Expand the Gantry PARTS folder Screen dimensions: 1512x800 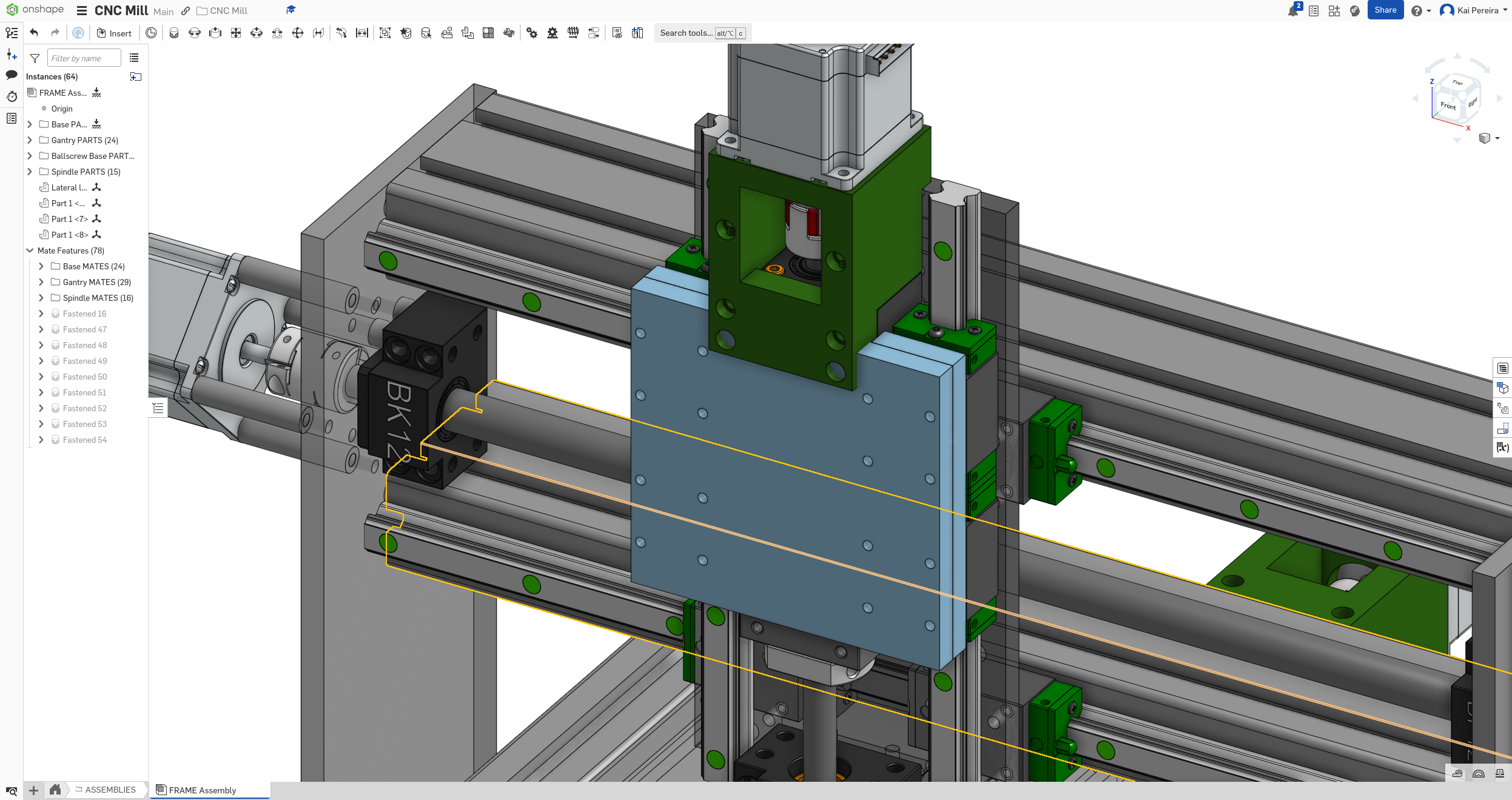tap(30, 140)
